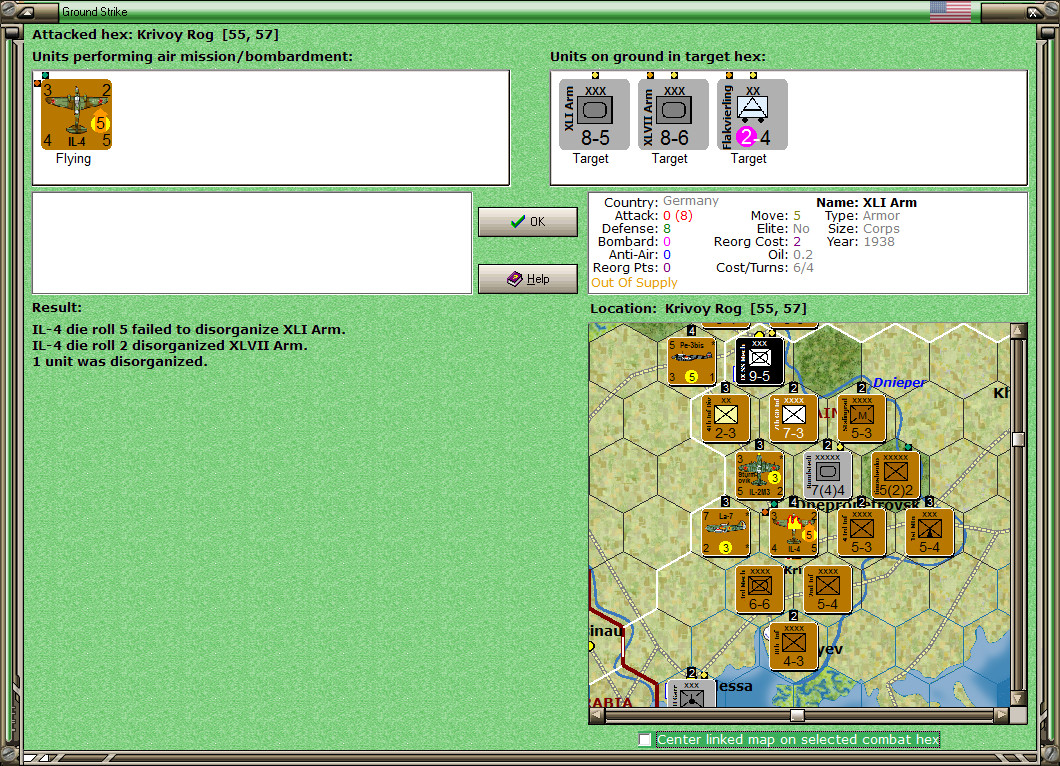1060x766 pixels.
Task: Click the 'Out Of Supply' status text
Action: [x=634, y=283]
